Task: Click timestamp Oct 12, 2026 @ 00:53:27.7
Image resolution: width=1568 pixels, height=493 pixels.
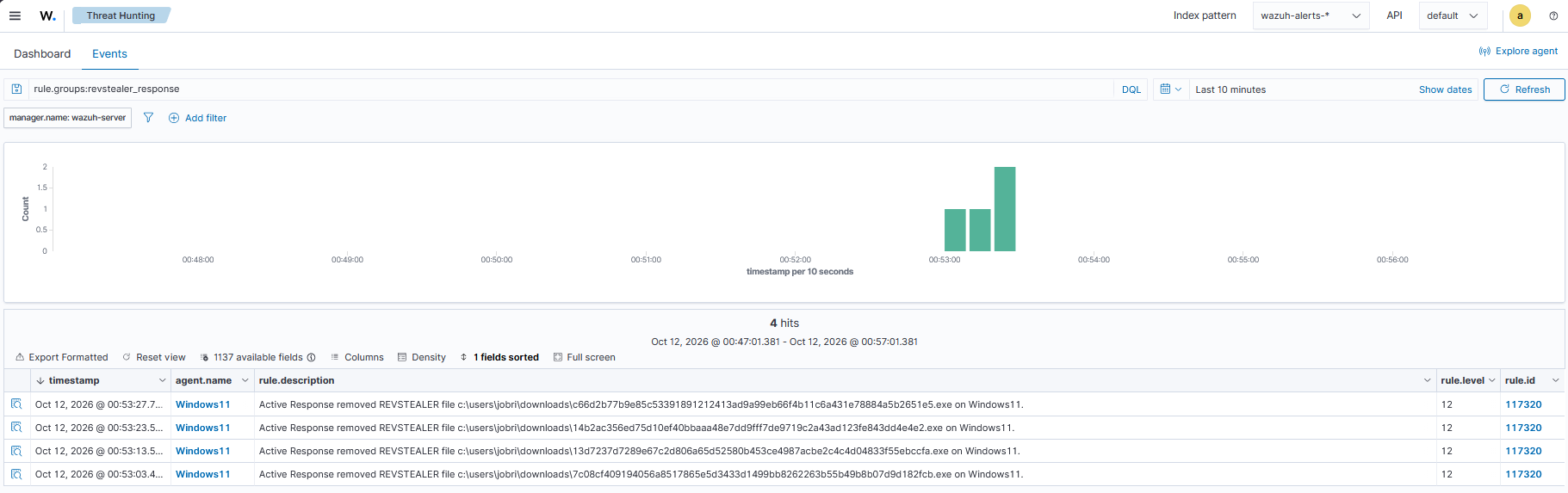Action: [99, 404]
